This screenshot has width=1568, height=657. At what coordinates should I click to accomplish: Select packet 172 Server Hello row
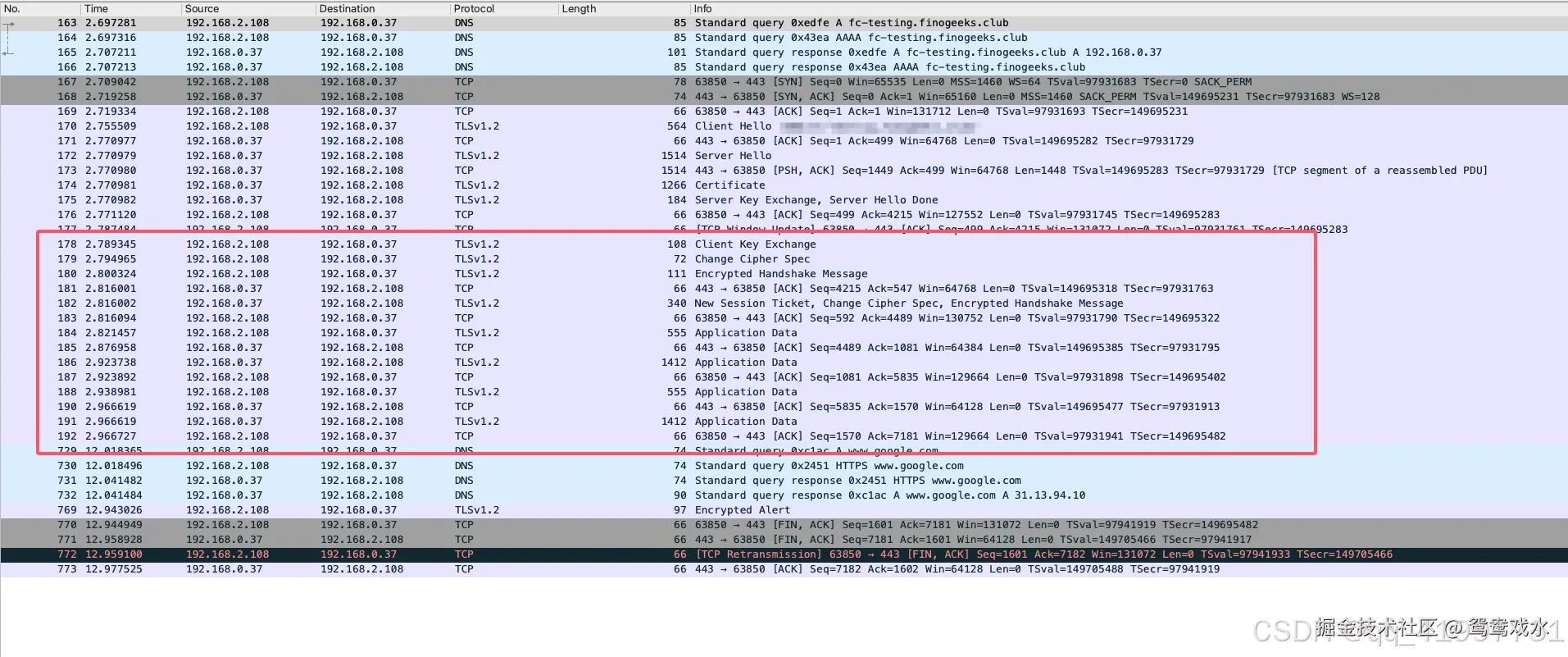click(x=784, y=156)
